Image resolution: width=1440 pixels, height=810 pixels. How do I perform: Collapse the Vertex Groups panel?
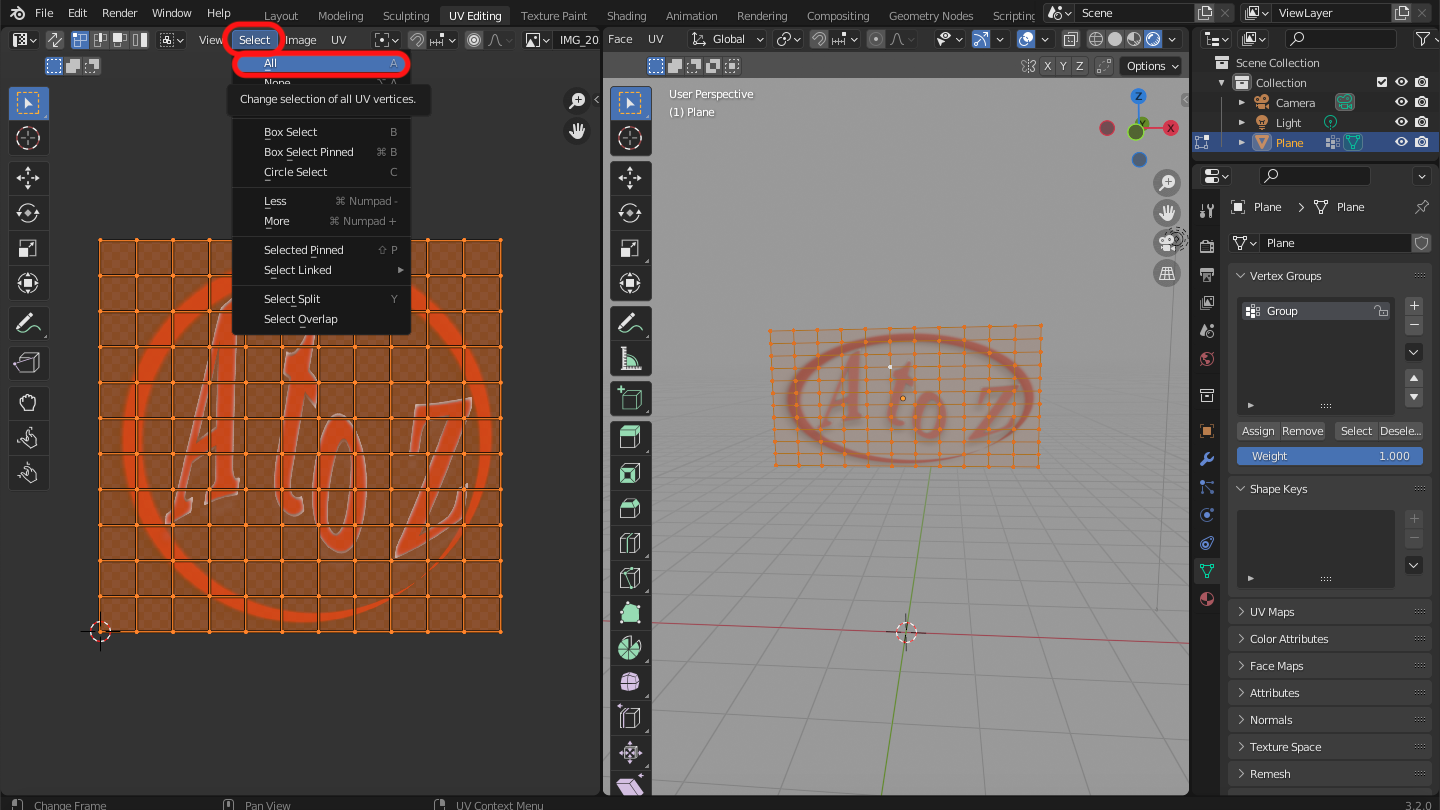pos(1241,276)
